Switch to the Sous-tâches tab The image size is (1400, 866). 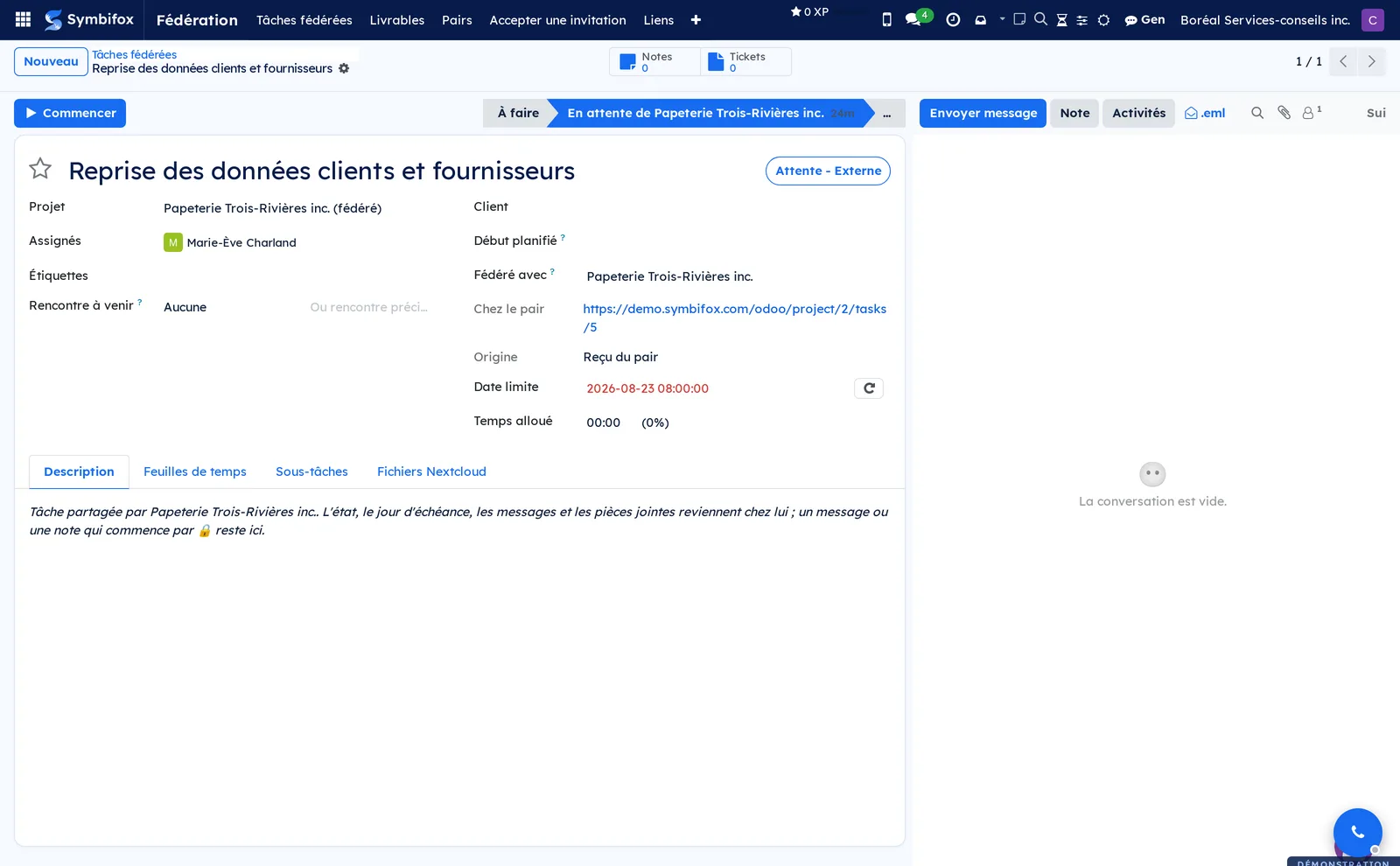(x=311, y=471)
